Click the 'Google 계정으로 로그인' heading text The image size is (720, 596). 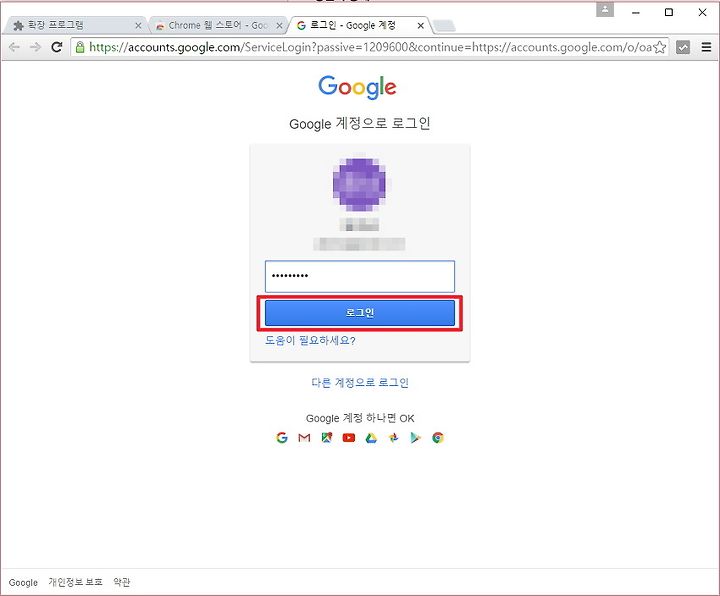360,124
